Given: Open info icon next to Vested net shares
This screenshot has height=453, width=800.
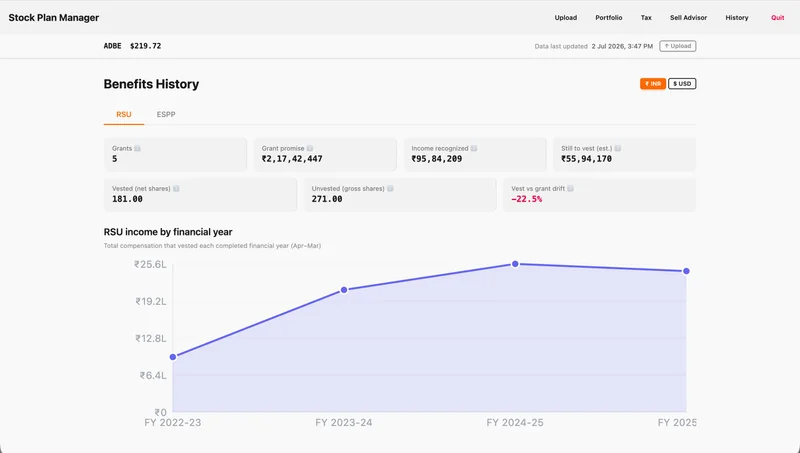Looking at the screenshot, I should coord(176,189).
